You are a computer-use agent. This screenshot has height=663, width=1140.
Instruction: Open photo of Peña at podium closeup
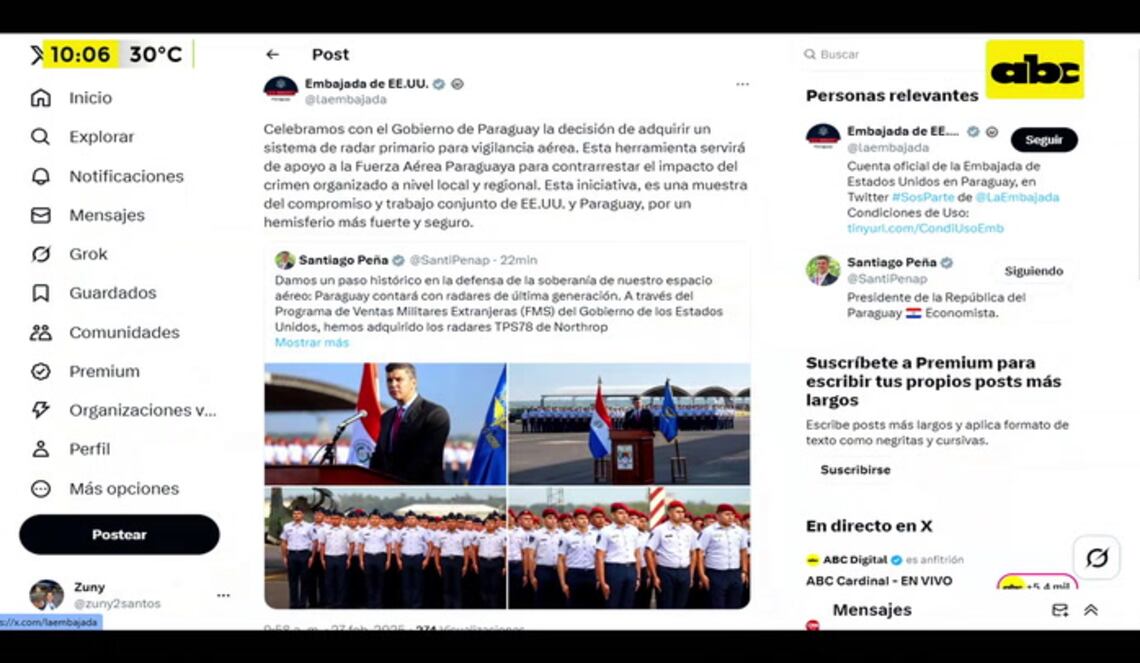click(x=385, y=424)
